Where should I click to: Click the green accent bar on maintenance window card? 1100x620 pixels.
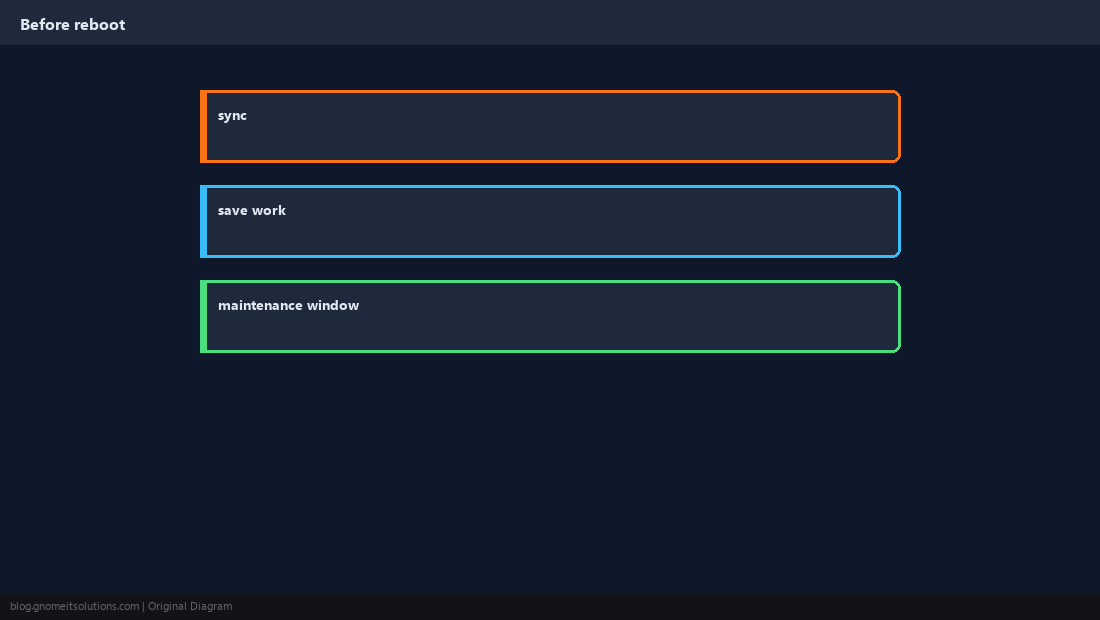[x=203, y=316]
